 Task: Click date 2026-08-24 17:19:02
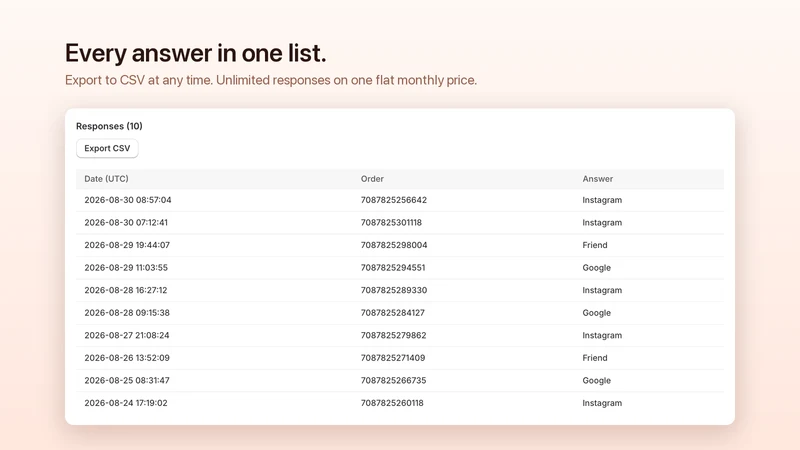click(126, 403)
